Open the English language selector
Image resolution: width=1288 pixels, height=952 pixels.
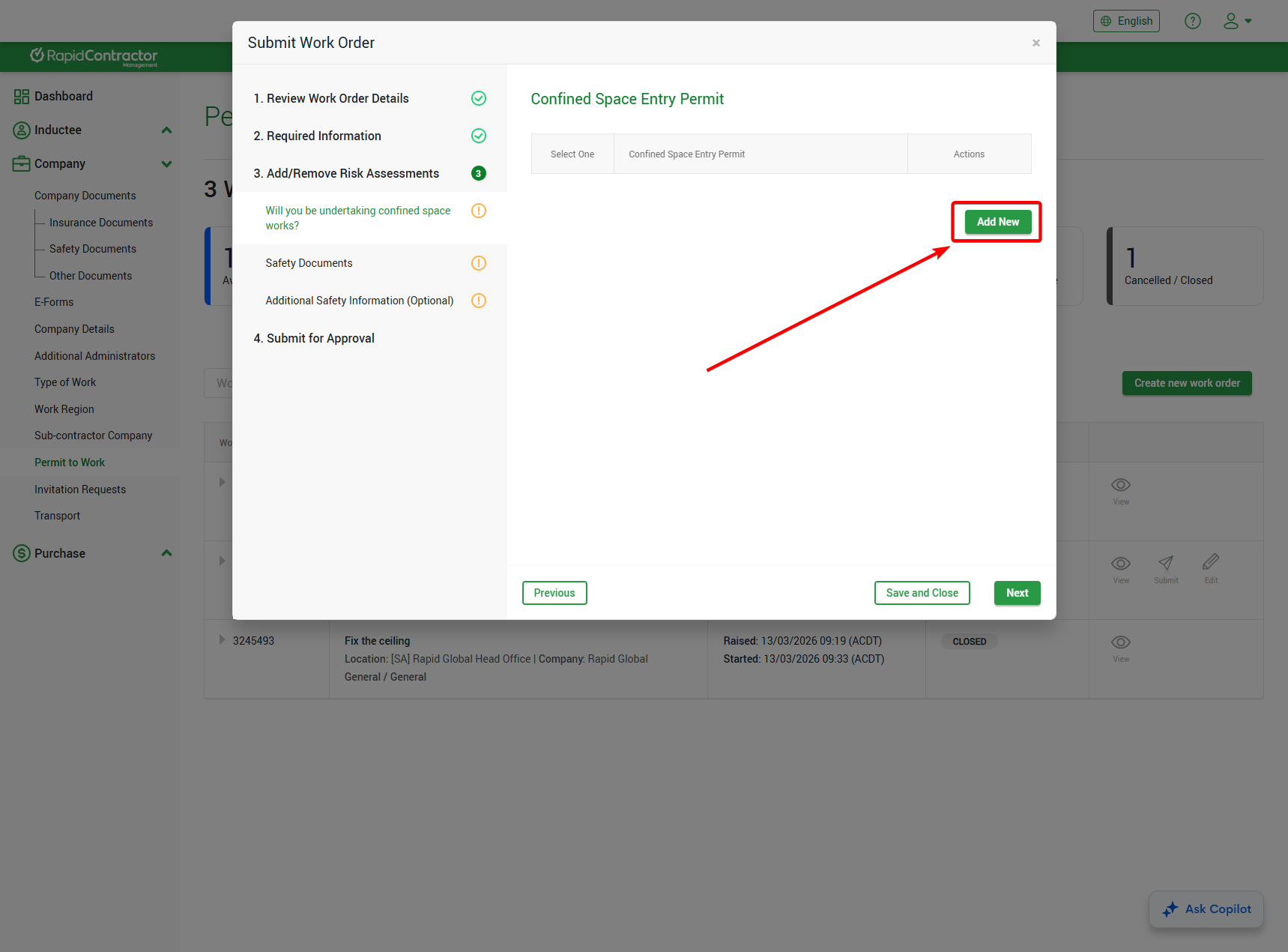[1125, 21]
